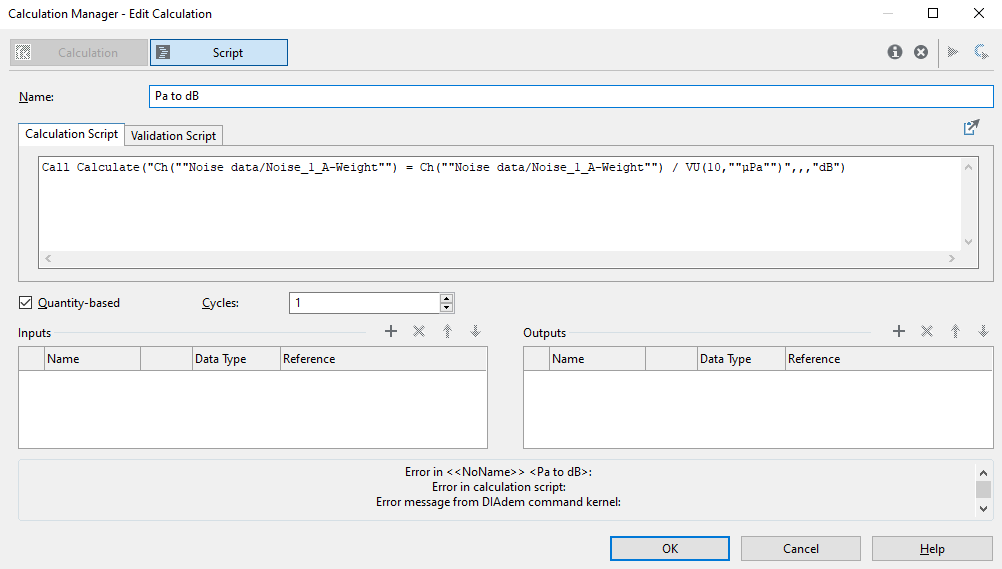
Task: Switch to Calculation mode toggle button
Action: pos(78,53)
